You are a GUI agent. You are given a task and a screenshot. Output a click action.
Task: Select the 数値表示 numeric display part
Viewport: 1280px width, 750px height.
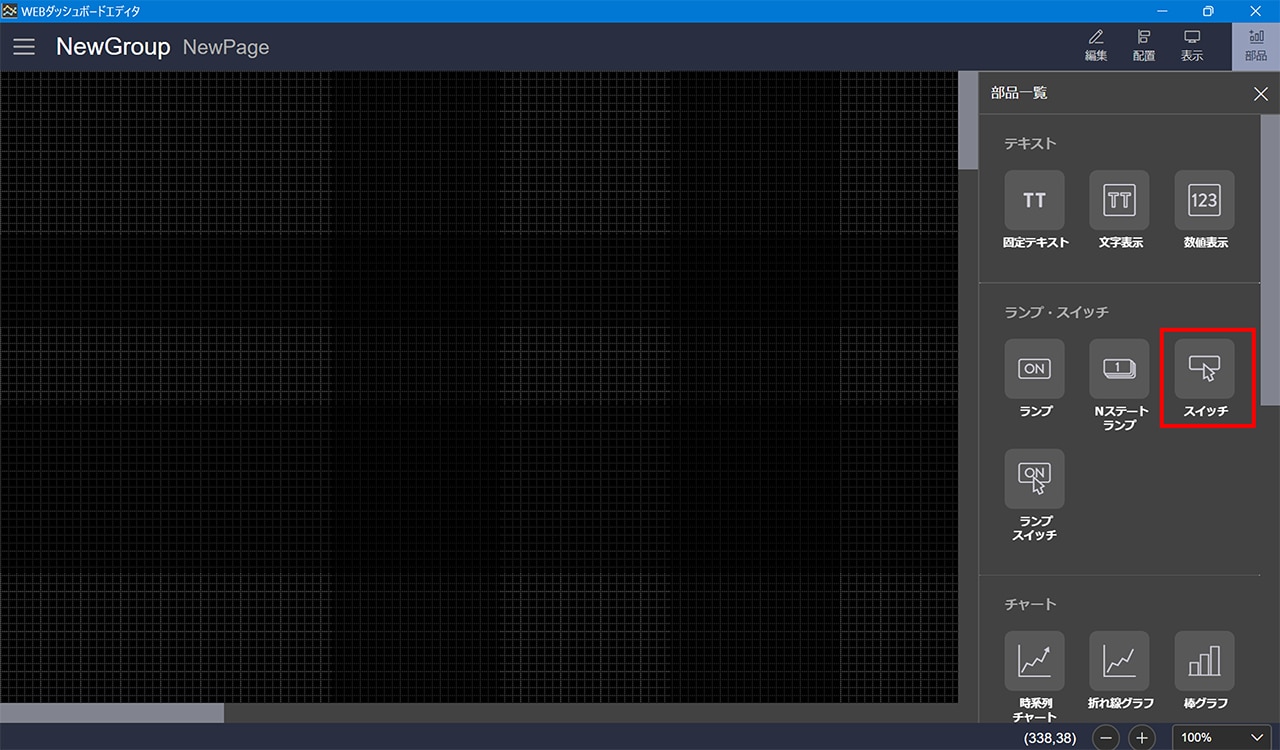click(1204, 200)
